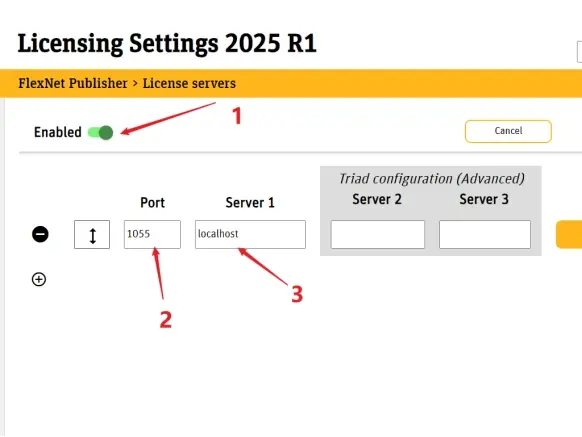The width and height of the screenshot is (582, 437).
Task: Click the Licensing Settings 2025 R1 heading
Action: (167, 44)
